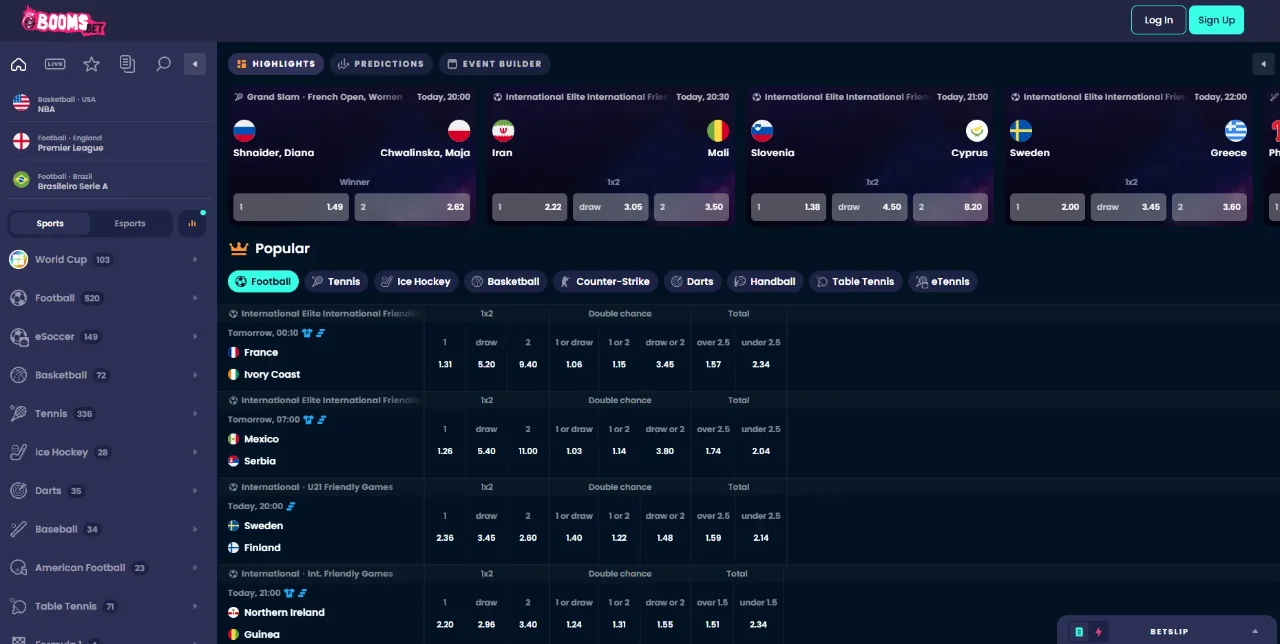
Task: Select the eTennis popular filter
Action: coord(943,282)
